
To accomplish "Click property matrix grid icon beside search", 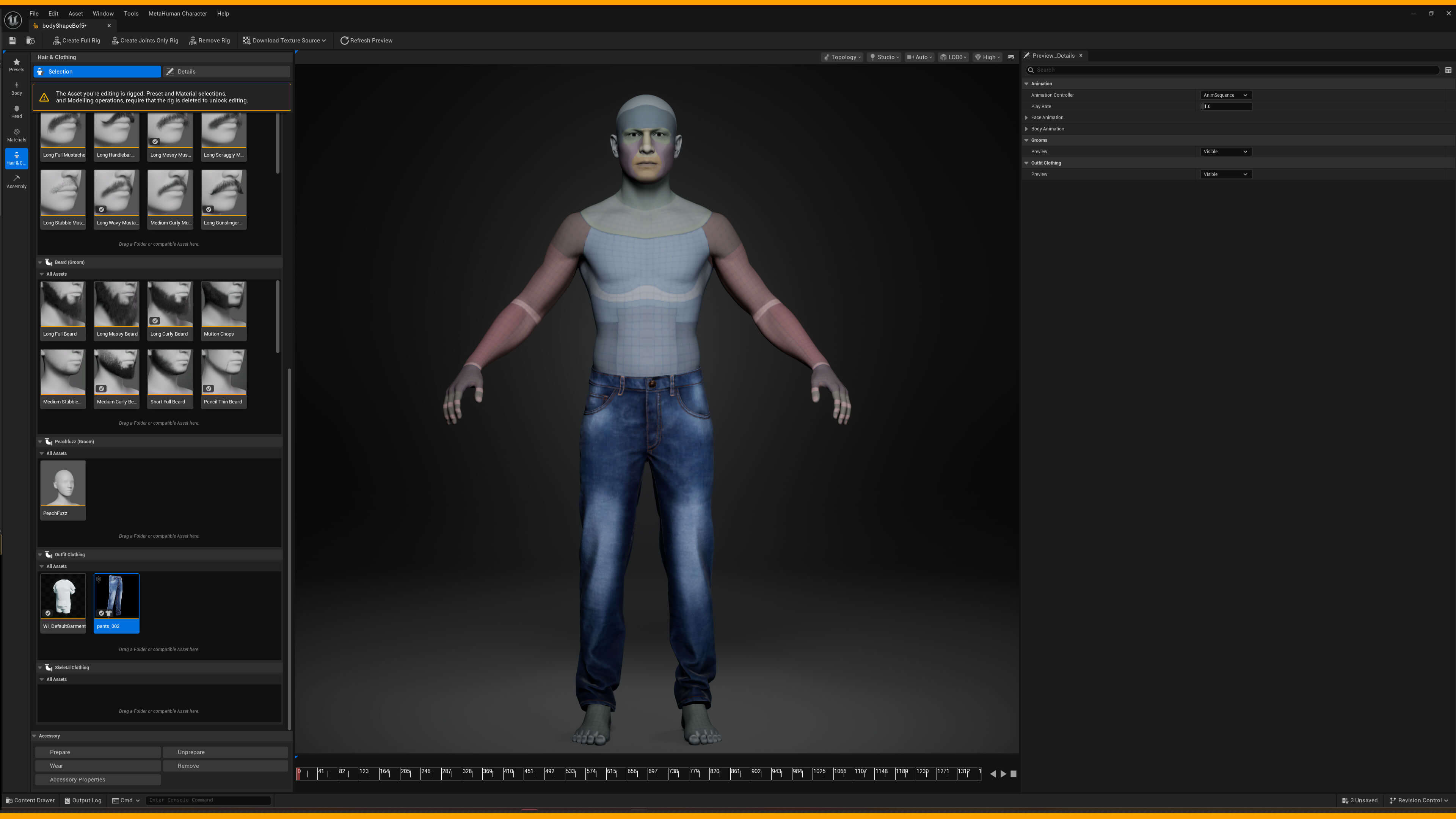I will [1448, 70].
